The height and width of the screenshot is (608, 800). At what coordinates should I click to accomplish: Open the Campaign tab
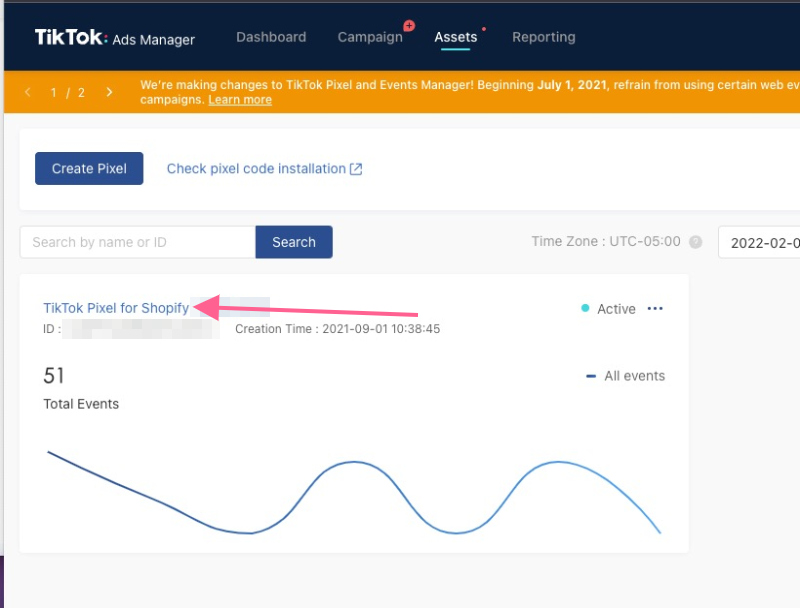370,37
